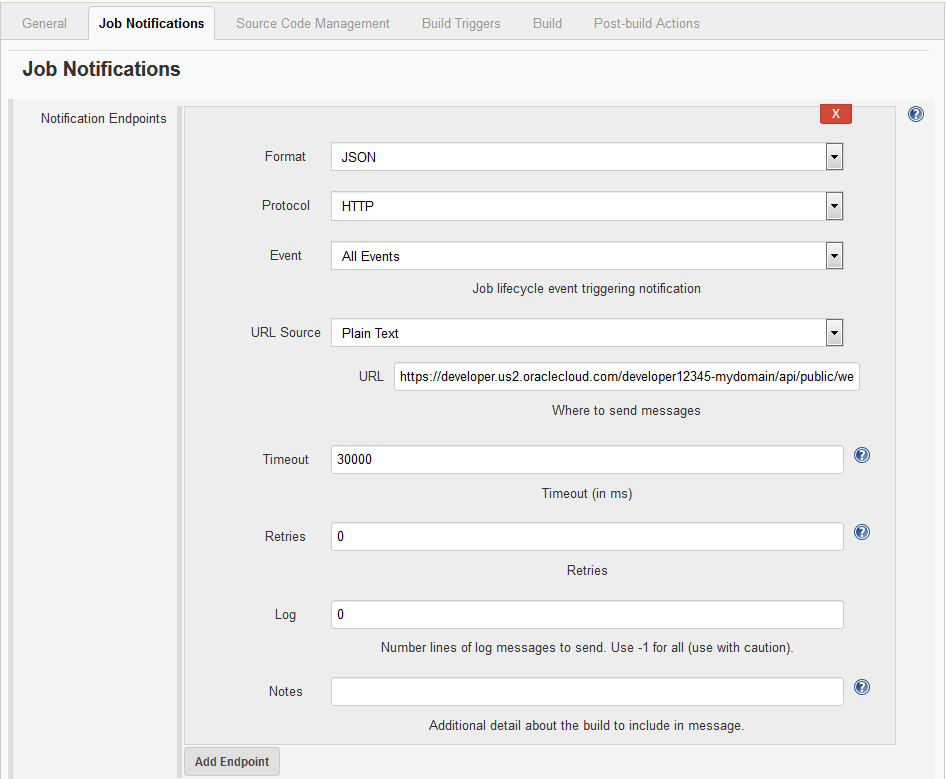Expand the Protocol dropdown
The image size is (946, 779).
587,207
